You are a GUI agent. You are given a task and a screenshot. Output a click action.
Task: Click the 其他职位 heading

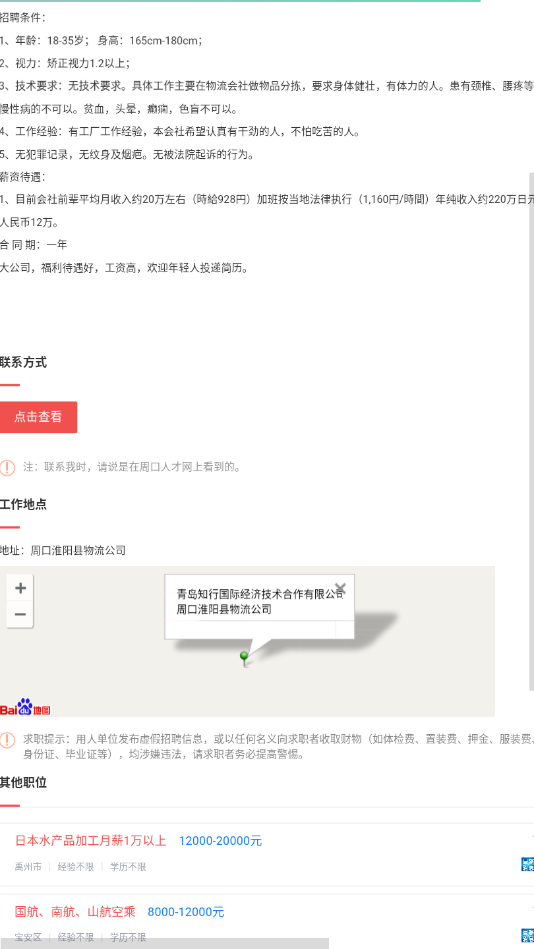23,783
